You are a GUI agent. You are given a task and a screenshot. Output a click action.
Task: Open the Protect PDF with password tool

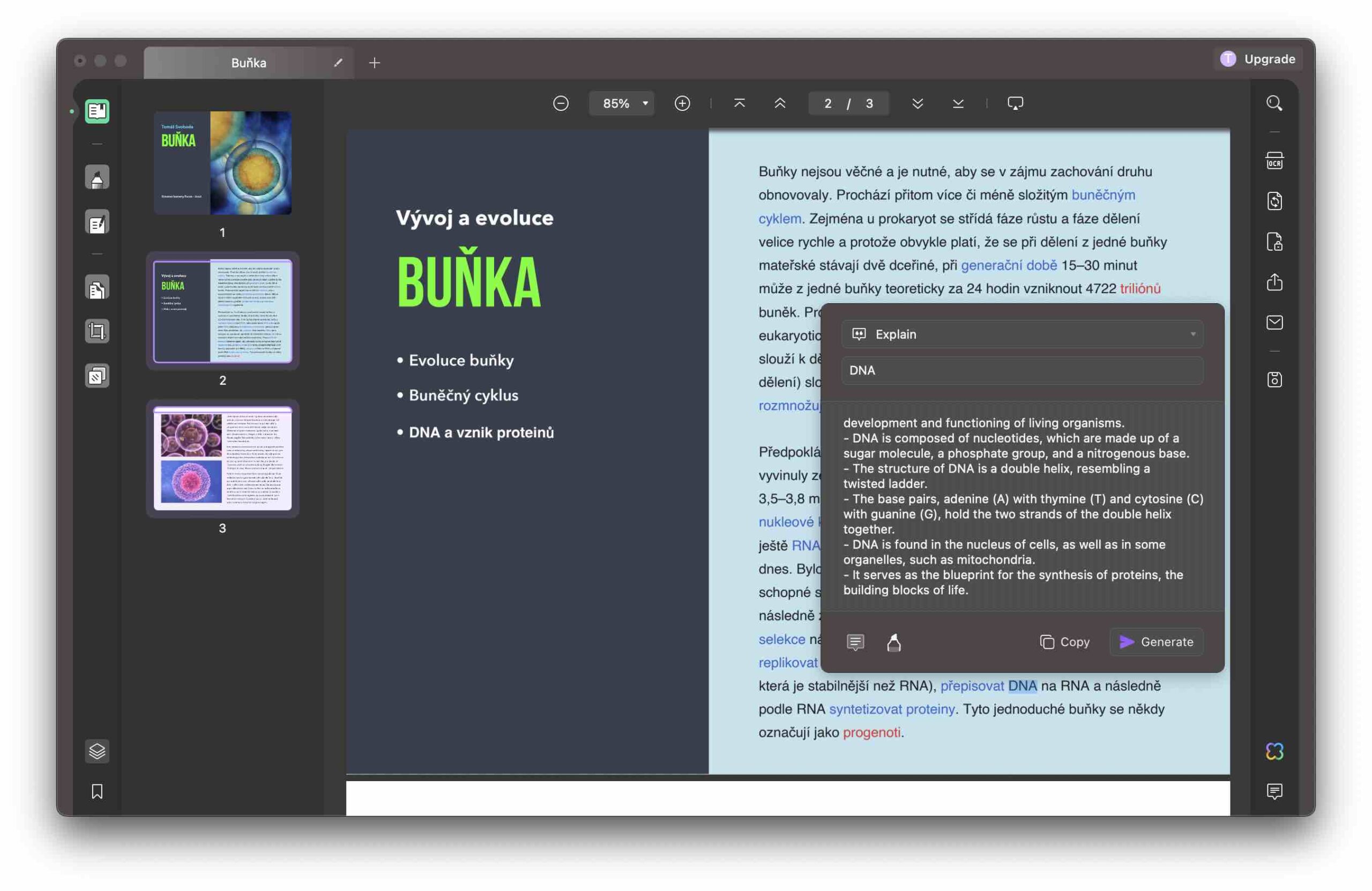tap(1274, 242)
